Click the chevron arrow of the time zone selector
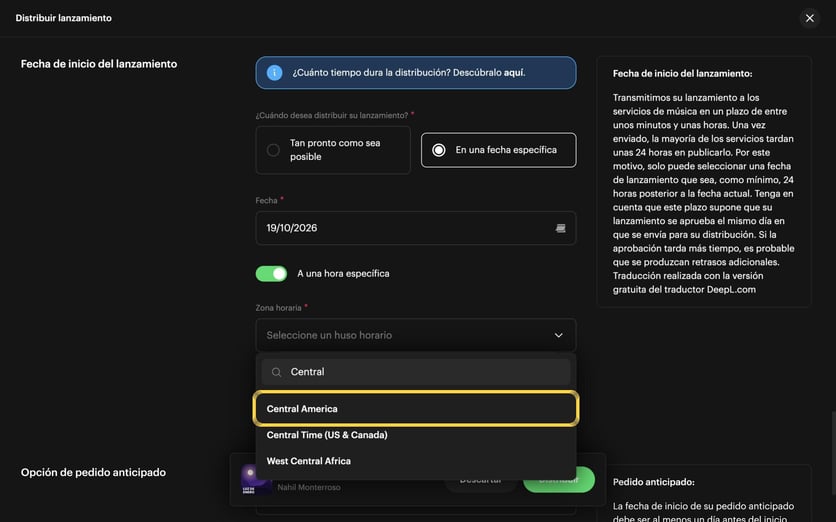Image resolution: width=836 pixels, height=522 pixels. [558, 335]
